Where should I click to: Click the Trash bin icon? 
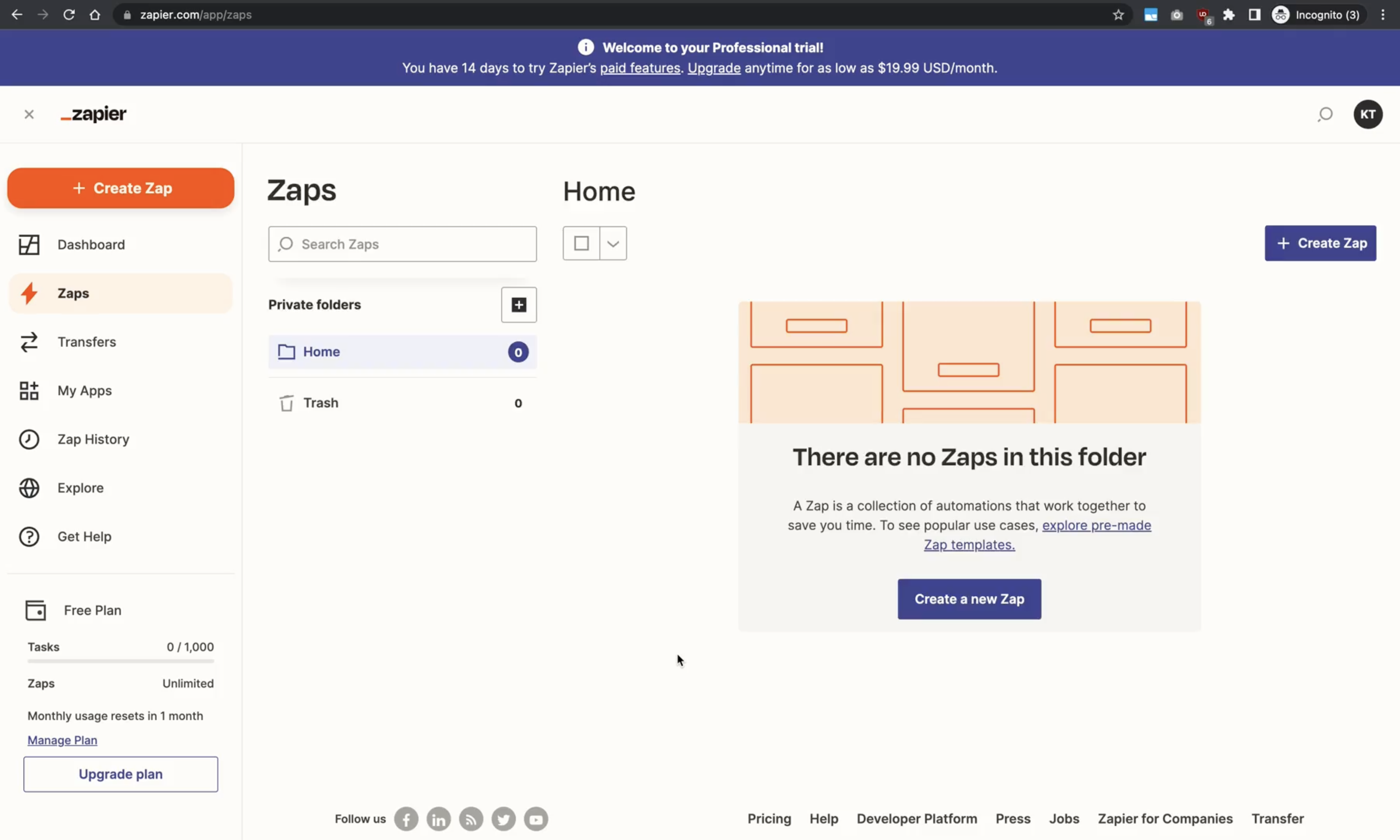click(286, 403)
